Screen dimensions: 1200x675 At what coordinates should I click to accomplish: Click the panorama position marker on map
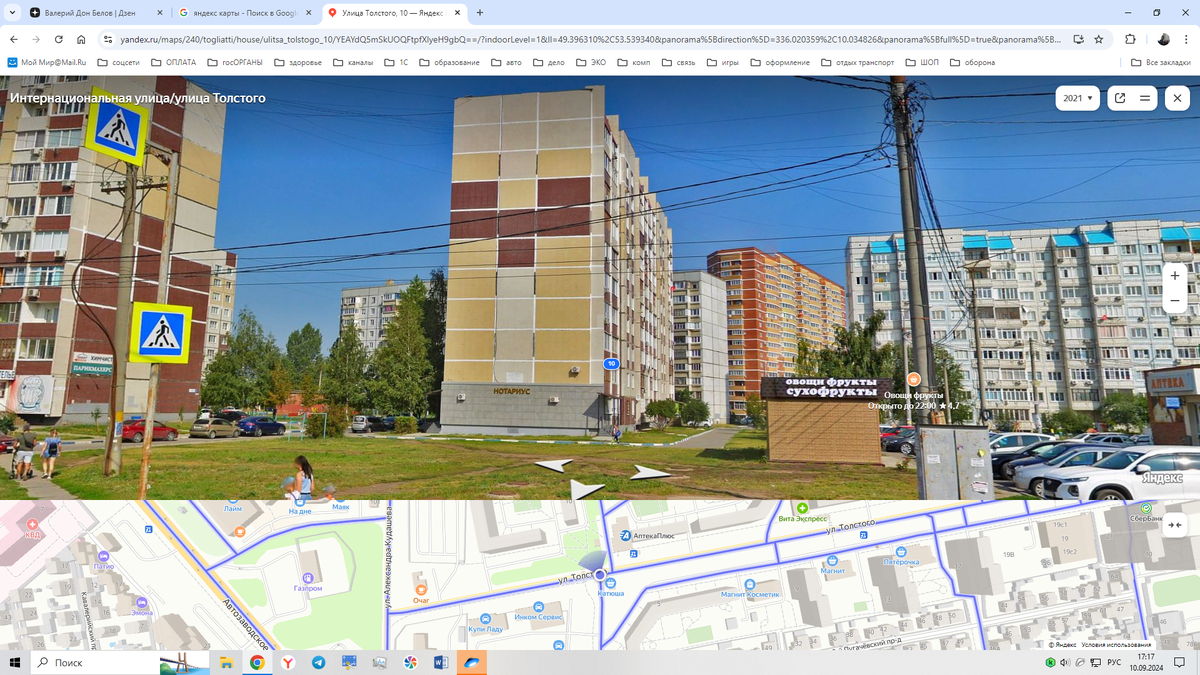coord(600,574)
